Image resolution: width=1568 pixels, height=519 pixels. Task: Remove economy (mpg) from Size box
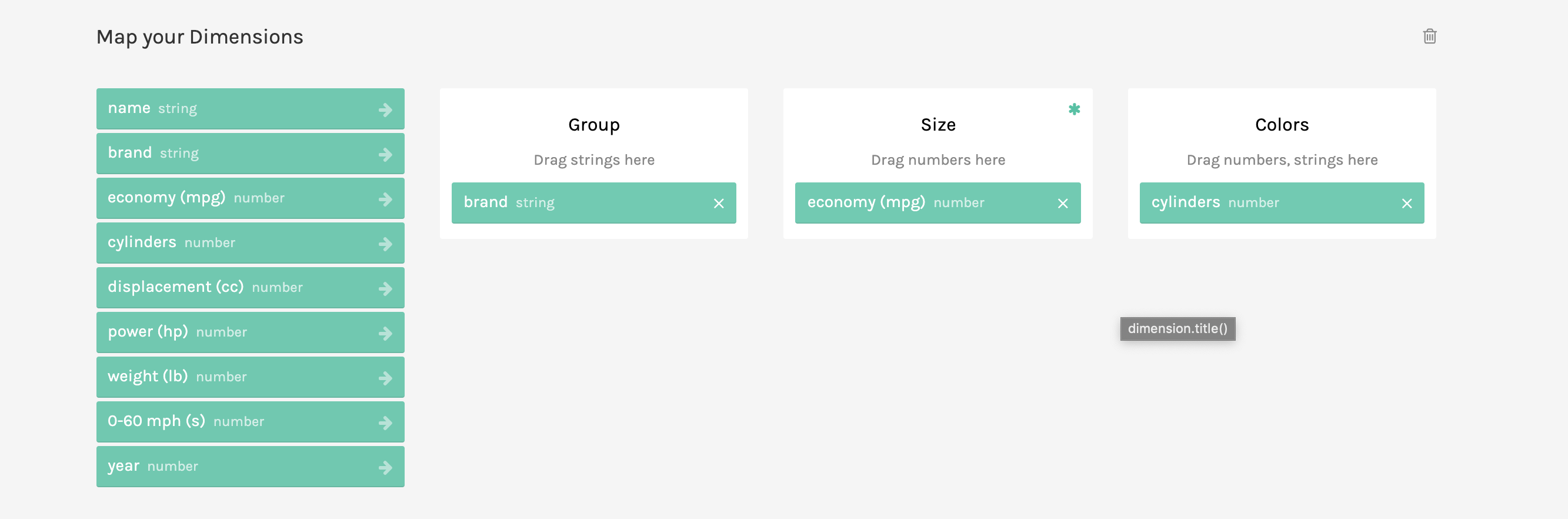(1062, 204)
